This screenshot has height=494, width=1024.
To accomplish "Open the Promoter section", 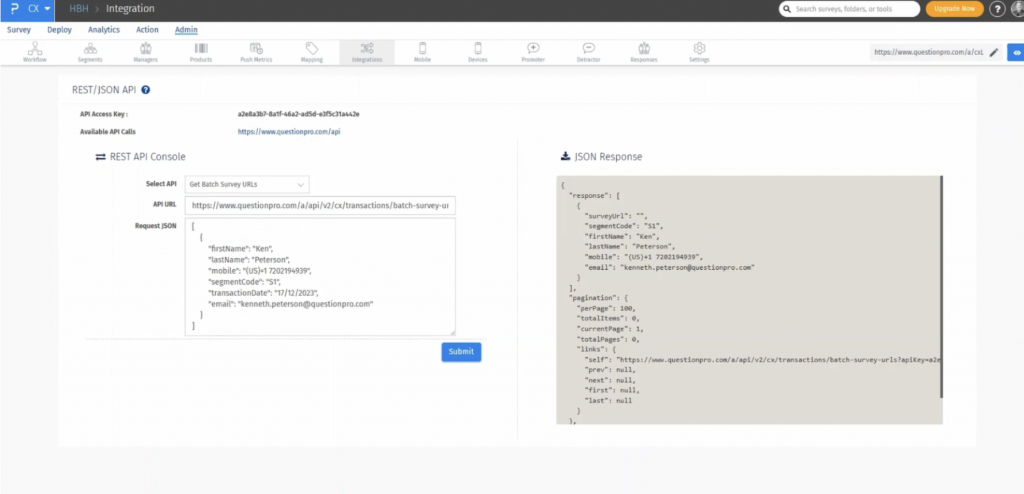I will tap(533, 52).
